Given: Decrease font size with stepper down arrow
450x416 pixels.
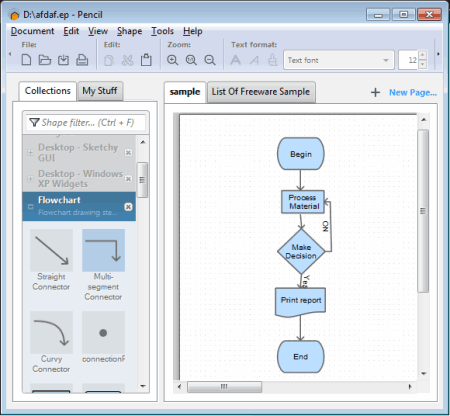Looking at the screenshot, I should coord(423,64).
